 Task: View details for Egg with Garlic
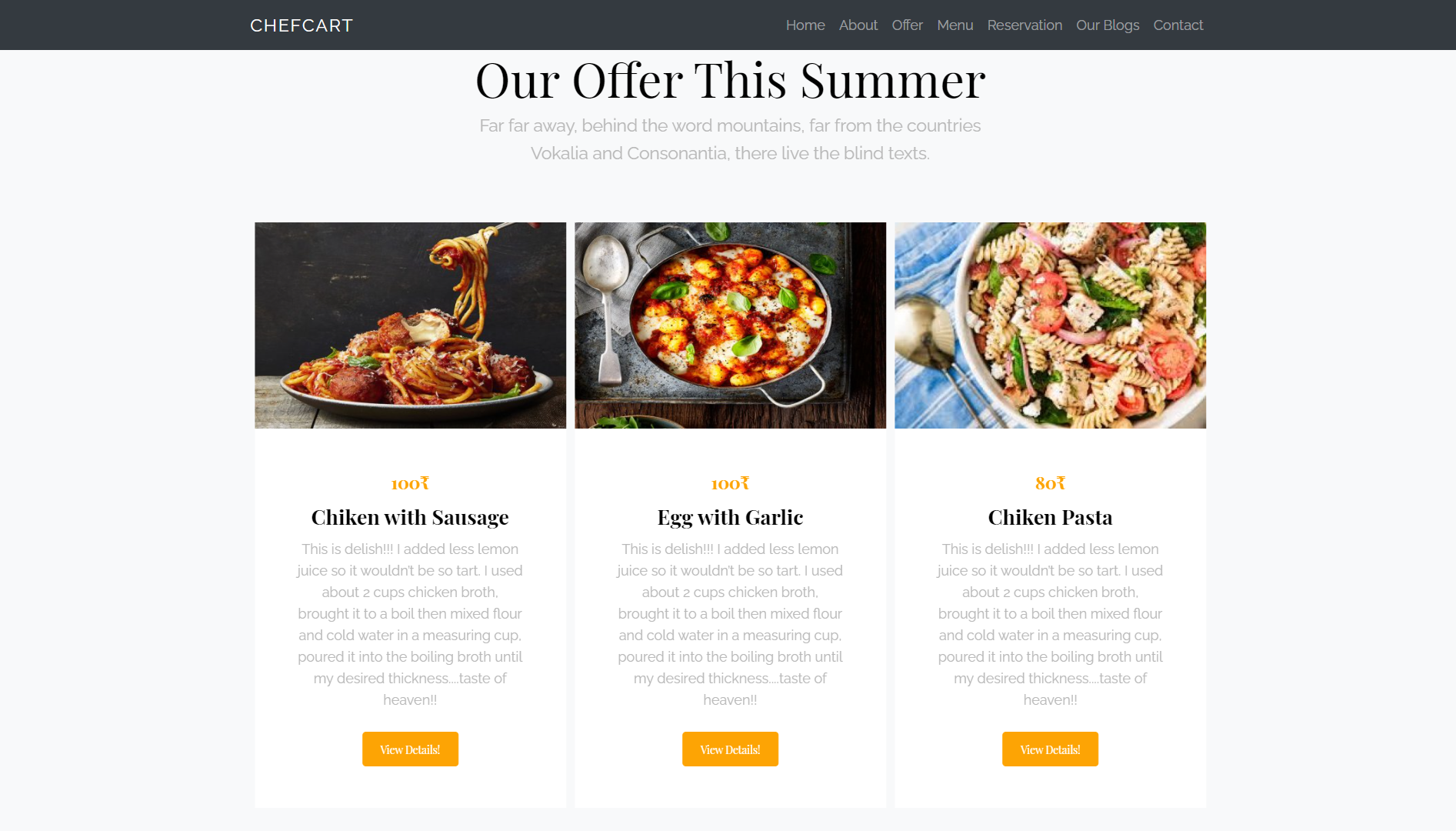click(x=730, y=749)
